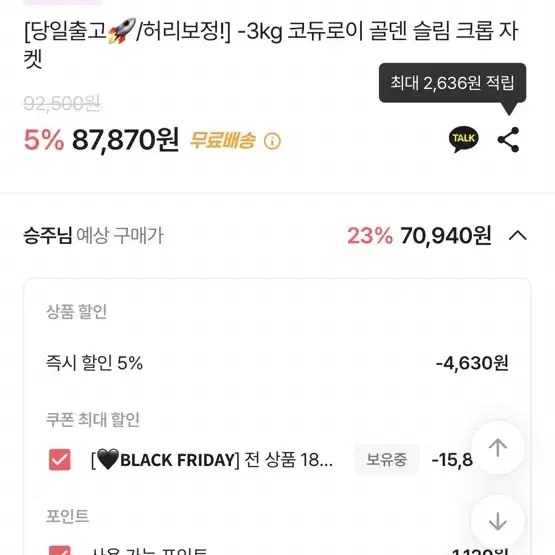555x555 pixels.
Task: Collapse the expected purchase price chevron
Action: pyautogui.click(x=517, y=235)
